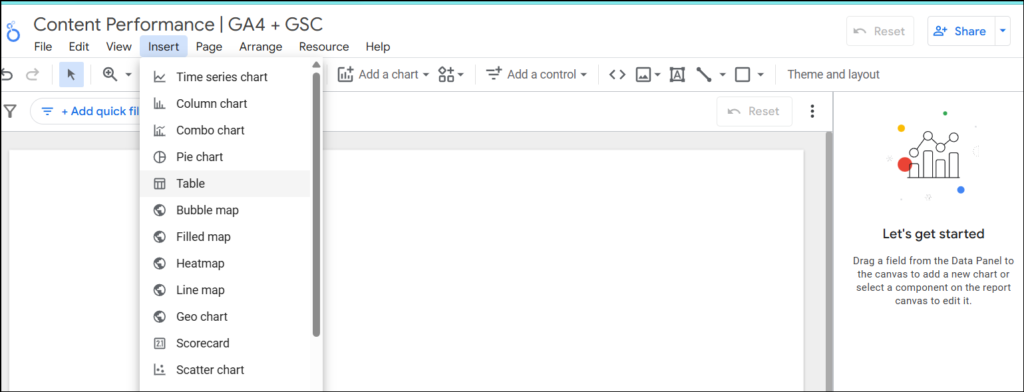Insert a Scorecard
This screenshot has height=392, width=1024.
[x=225, y=343]
